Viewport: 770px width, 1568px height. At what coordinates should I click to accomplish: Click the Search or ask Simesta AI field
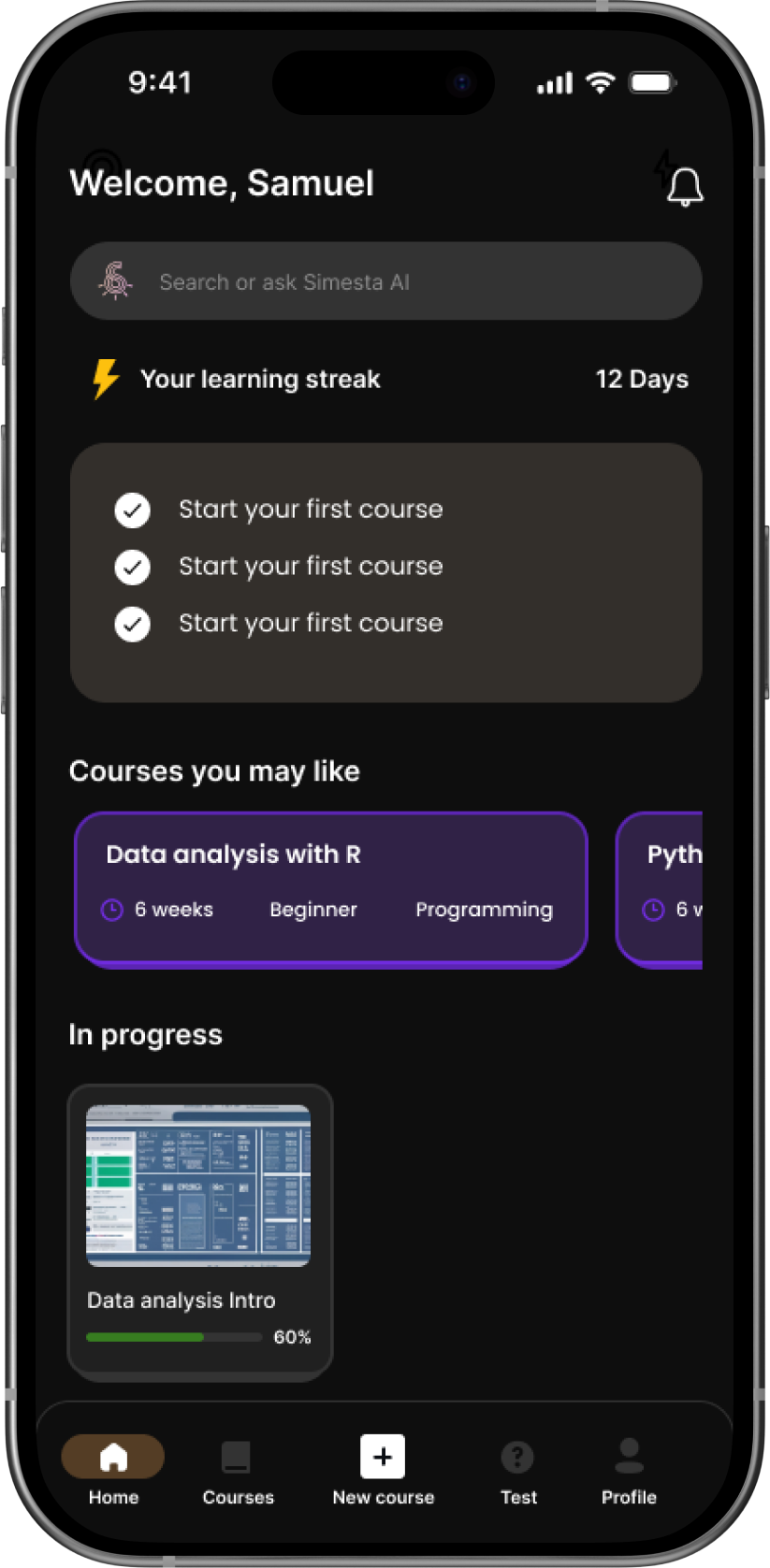pos(412,281)
